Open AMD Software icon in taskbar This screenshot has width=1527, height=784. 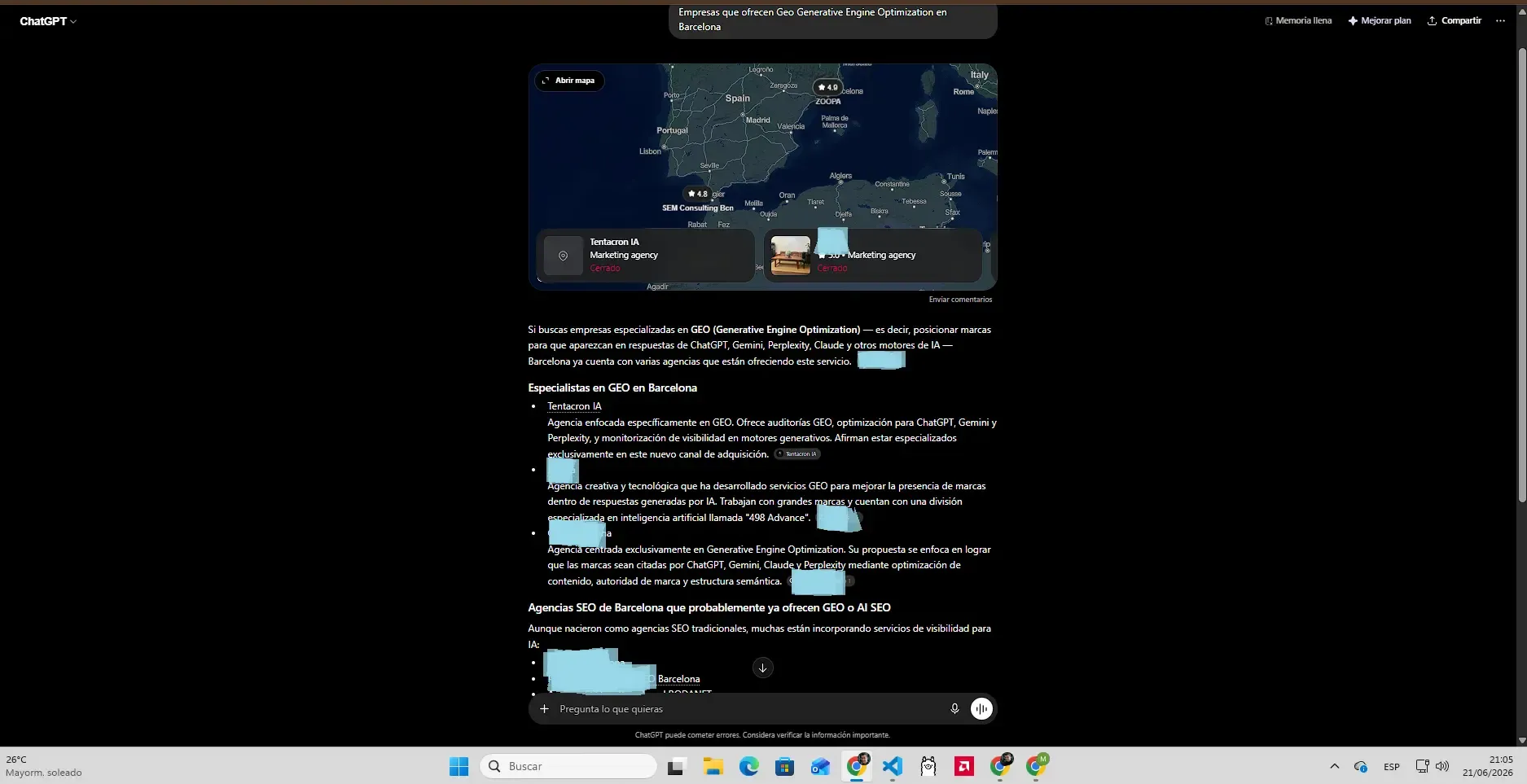point(964,766)
